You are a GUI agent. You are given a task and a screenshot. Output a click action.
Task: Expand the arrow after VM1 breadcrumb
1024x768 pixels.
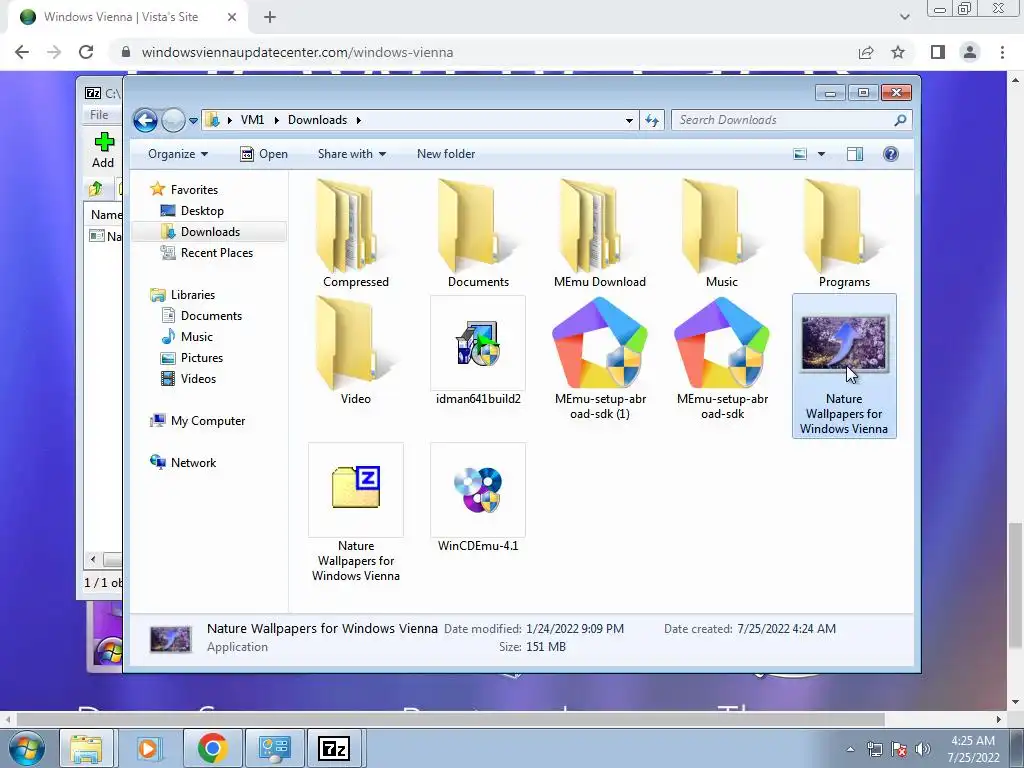point(276,120)
